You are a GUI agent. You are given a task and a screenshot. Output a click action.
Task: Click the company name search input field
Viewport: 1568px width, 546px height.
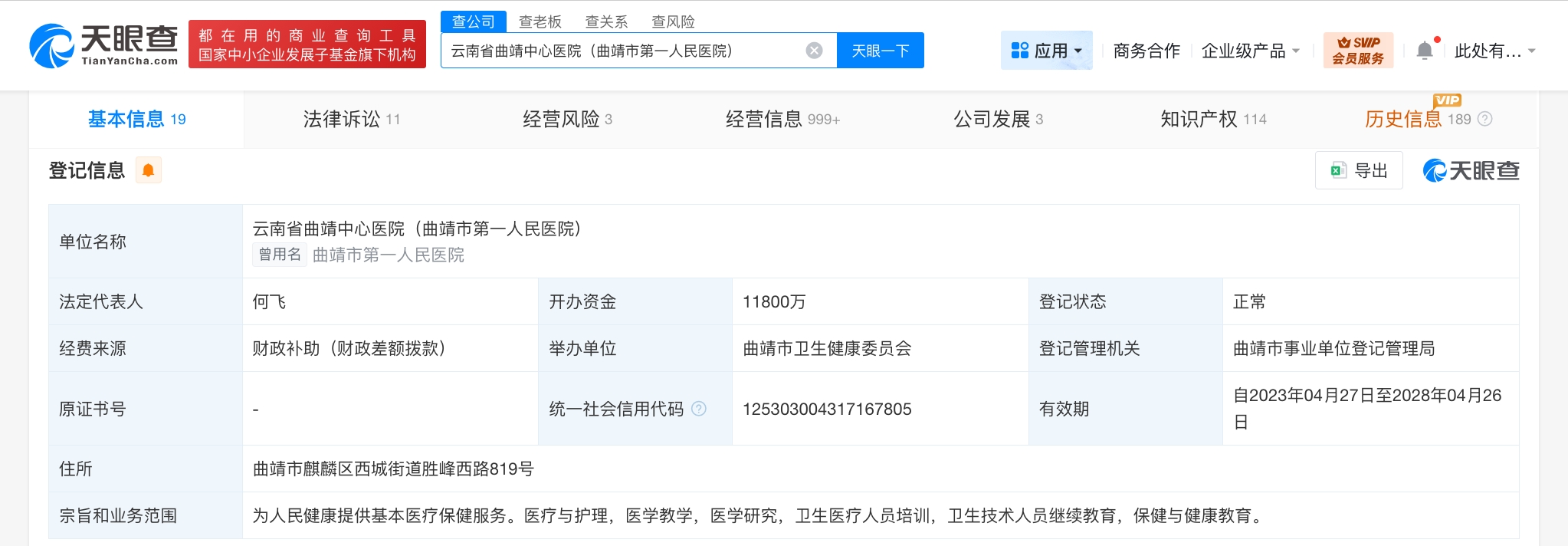624,51
